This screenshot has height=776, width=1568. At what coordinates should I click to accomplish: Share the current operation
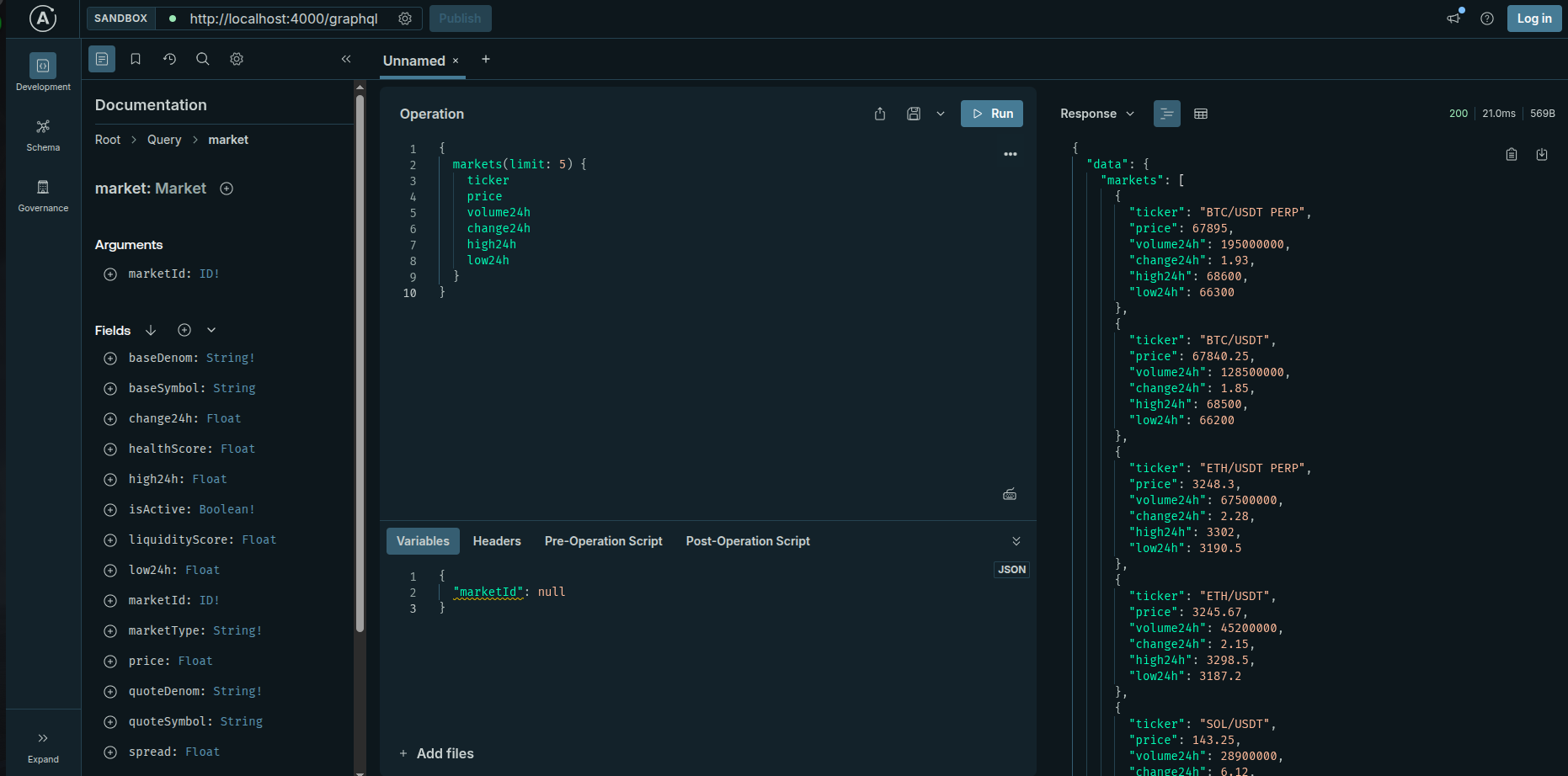coord(879,114)
